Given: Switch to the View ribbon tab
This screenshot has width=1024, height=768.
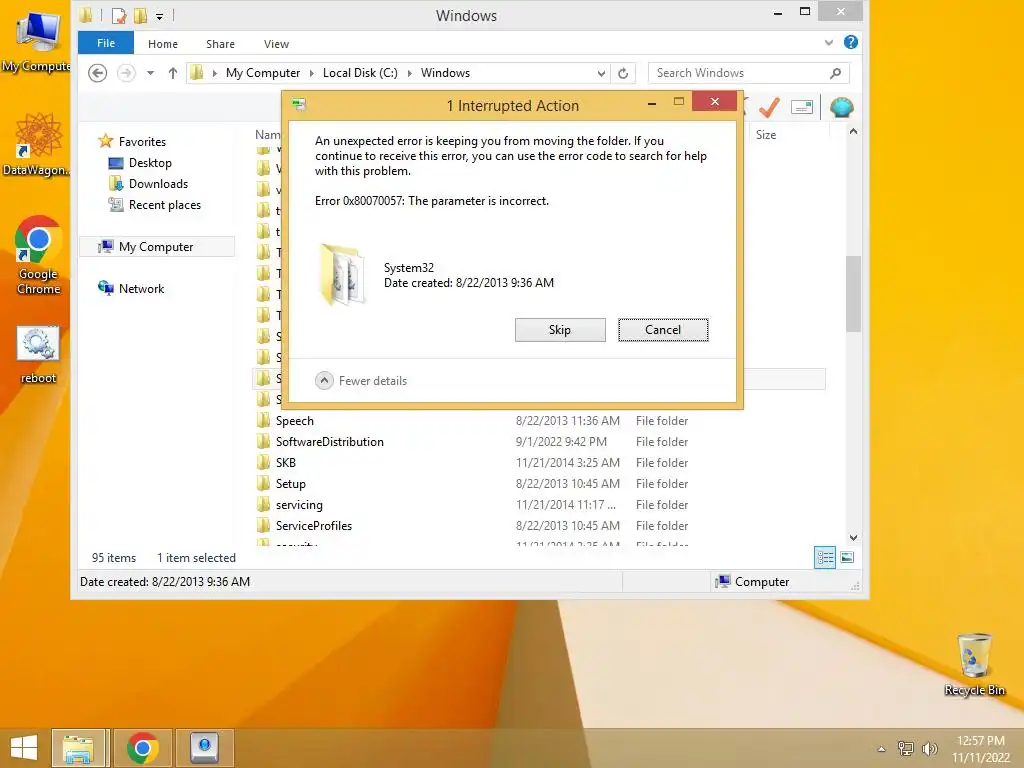Looking at the screenshot, I should coord(276,44).
